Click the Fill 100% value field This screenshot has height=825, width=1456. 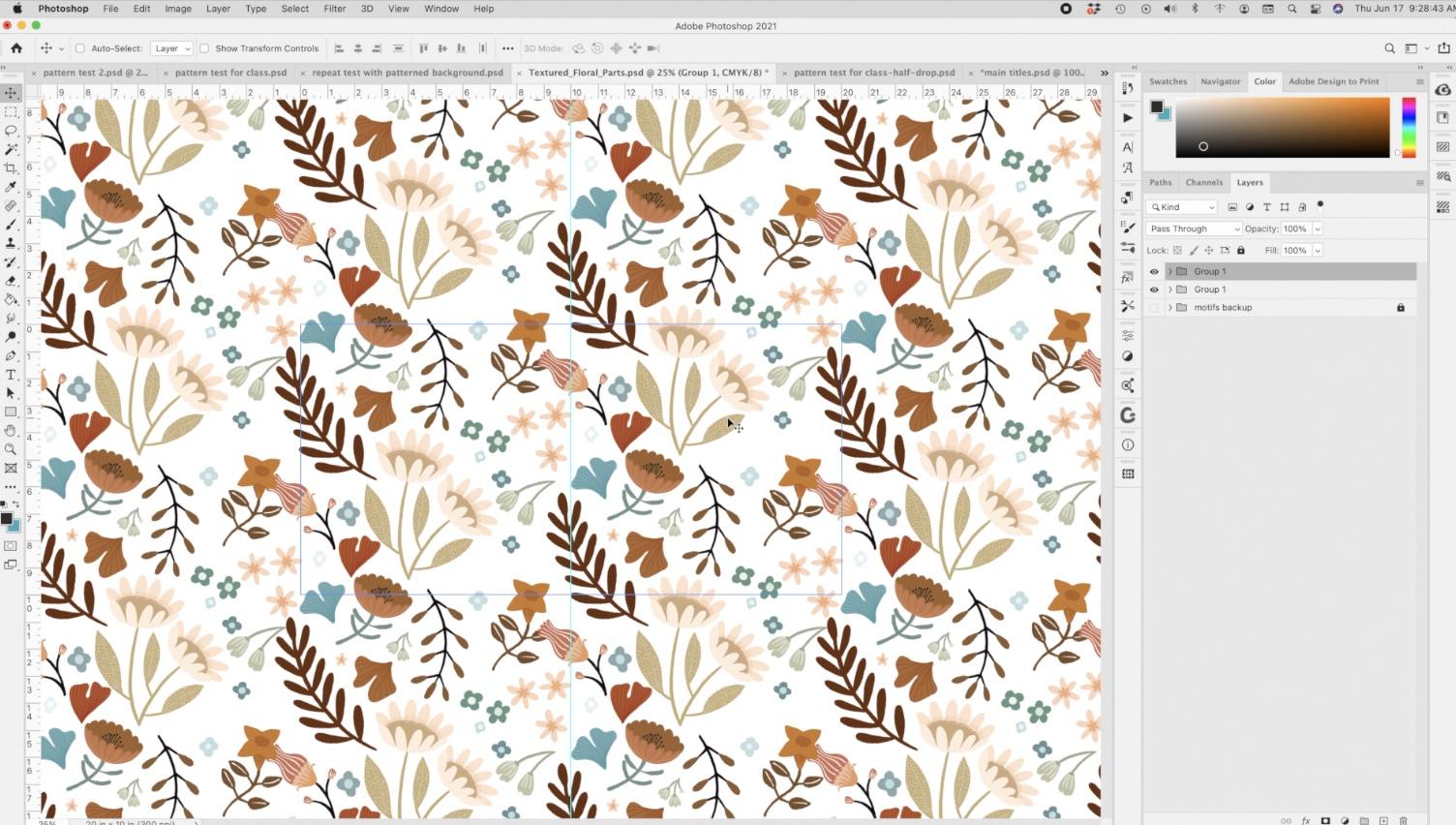click(1295, 250)
